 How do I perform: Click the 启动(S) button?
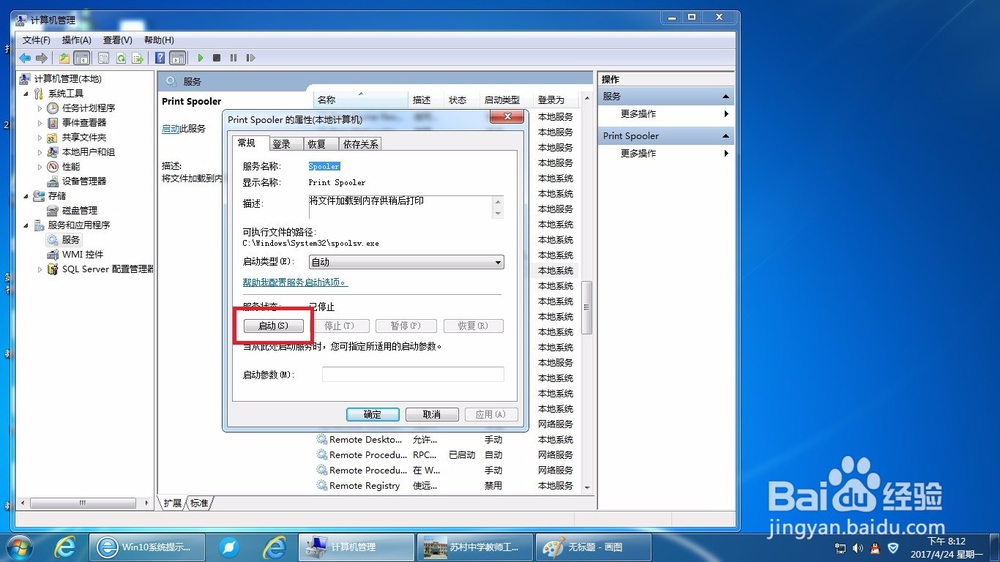274,326
